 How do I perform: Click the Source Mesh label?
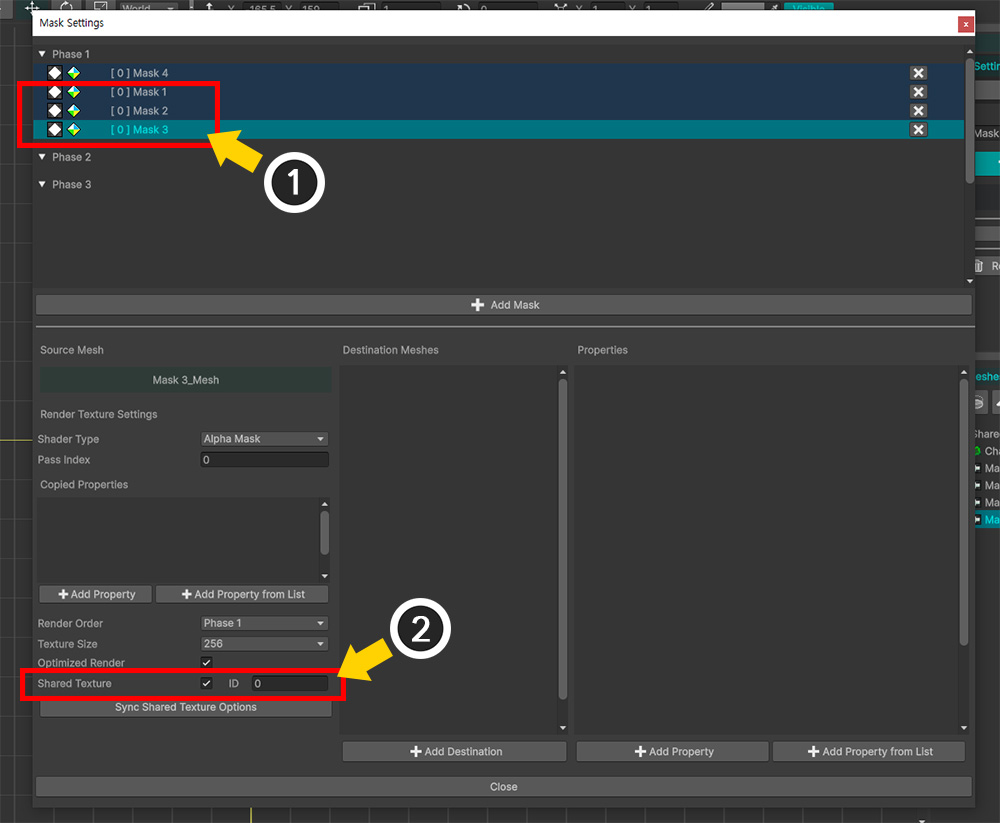[71, 350]
